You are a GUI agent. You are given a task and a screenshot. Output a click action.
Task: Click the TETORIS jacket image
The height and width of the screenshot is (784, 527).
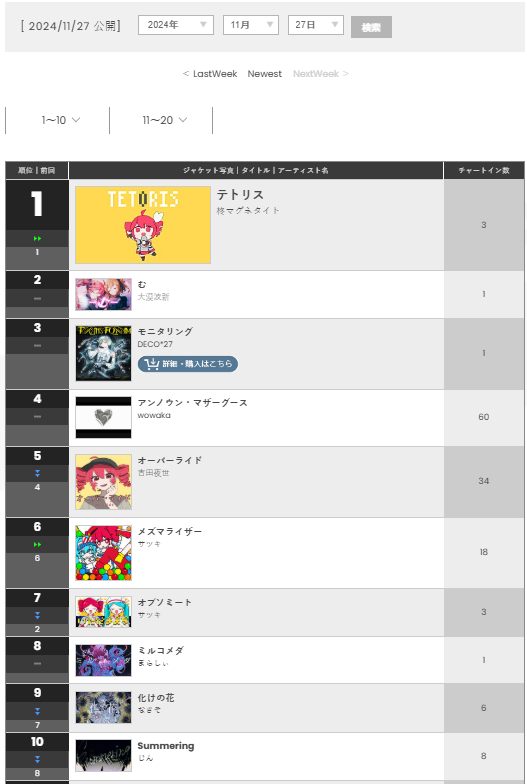[143, 225]
